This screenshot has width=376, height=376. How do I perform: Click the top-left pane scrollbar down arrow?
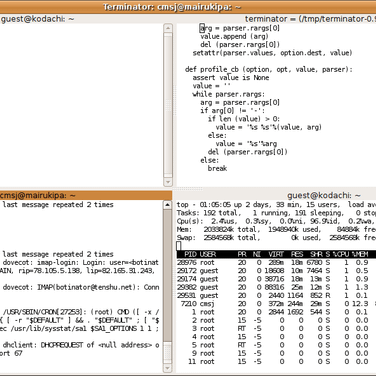click(168, 182)
